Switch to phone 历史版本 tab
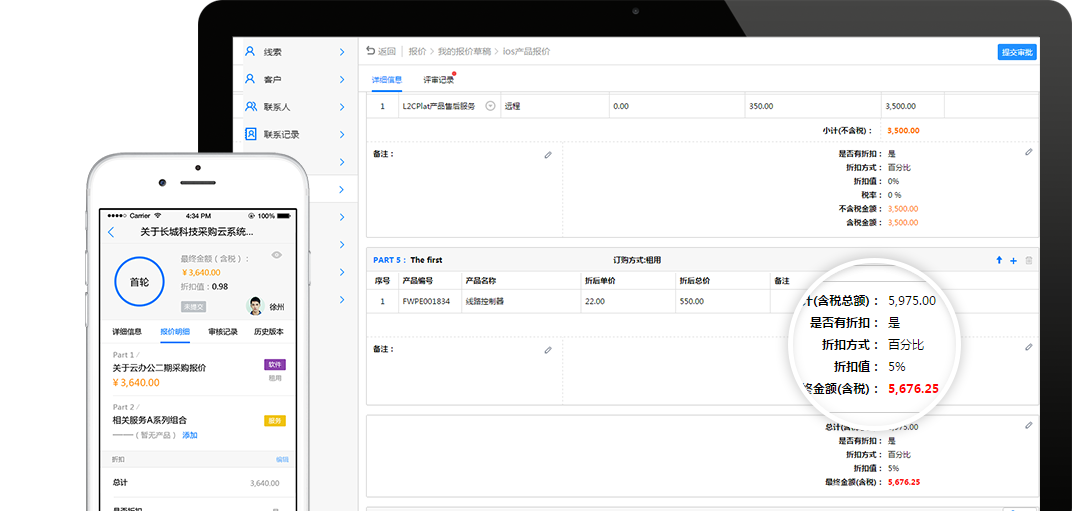This screenshot has width=1072, height=511. point(269,332)
